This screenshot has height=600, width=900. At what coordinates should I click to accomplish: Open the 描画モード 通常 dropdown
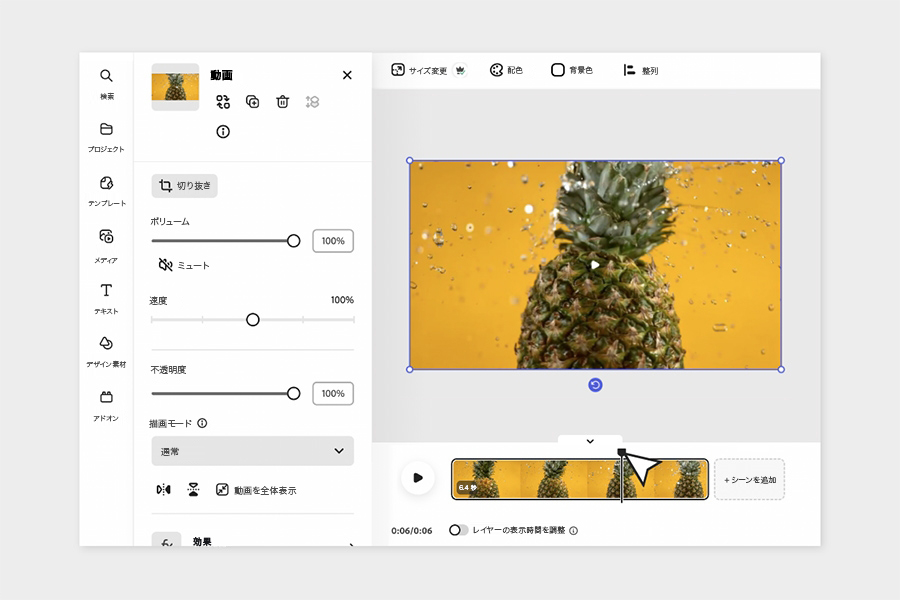click(253, 451)
